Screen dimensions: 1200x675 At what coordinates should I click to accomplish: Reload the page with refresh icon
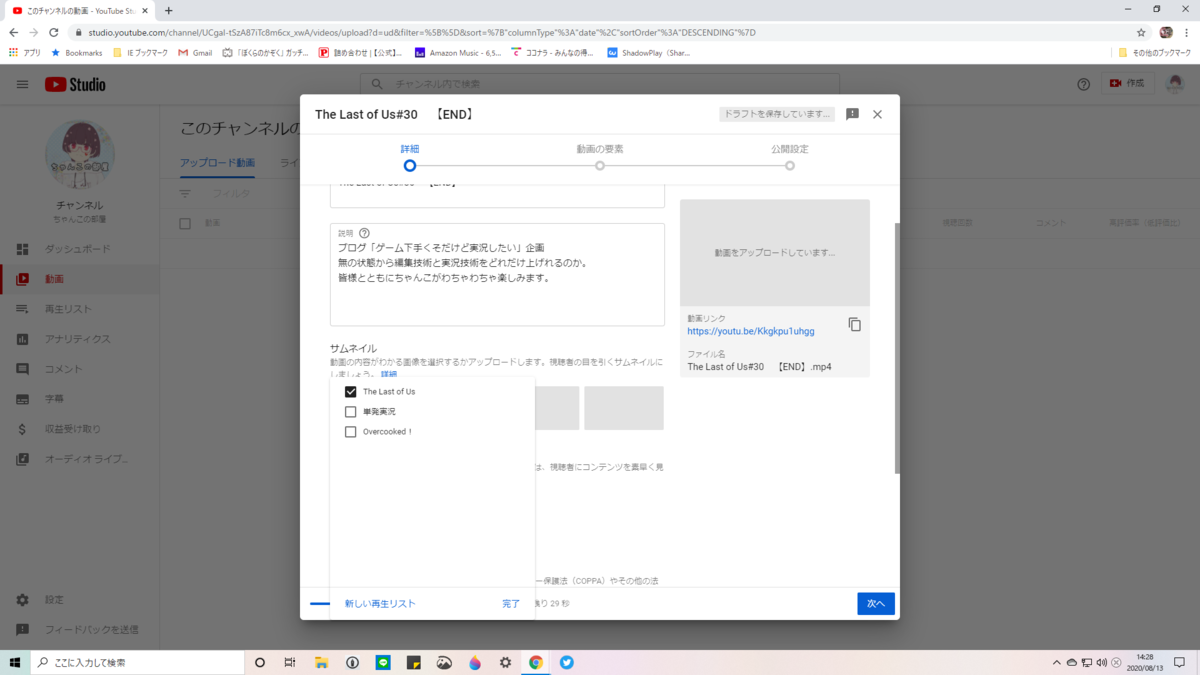54,32
